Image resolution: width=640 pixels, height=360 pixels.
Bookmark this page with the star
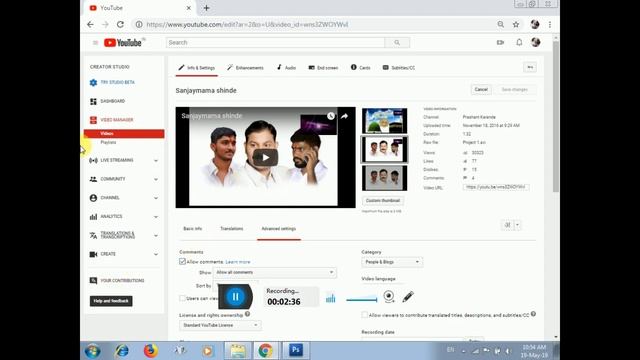[x=516, y=24]
